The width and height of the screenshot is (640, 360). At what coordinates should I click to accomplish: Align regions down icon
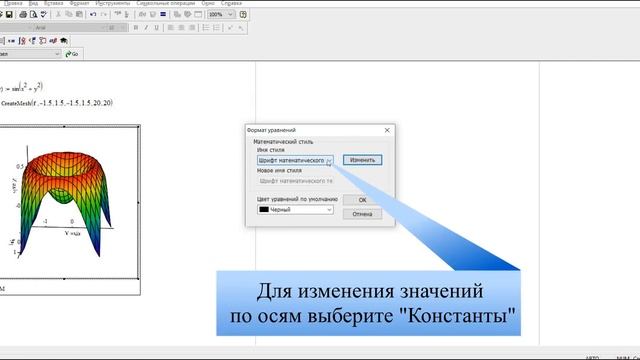click(127, 14)
